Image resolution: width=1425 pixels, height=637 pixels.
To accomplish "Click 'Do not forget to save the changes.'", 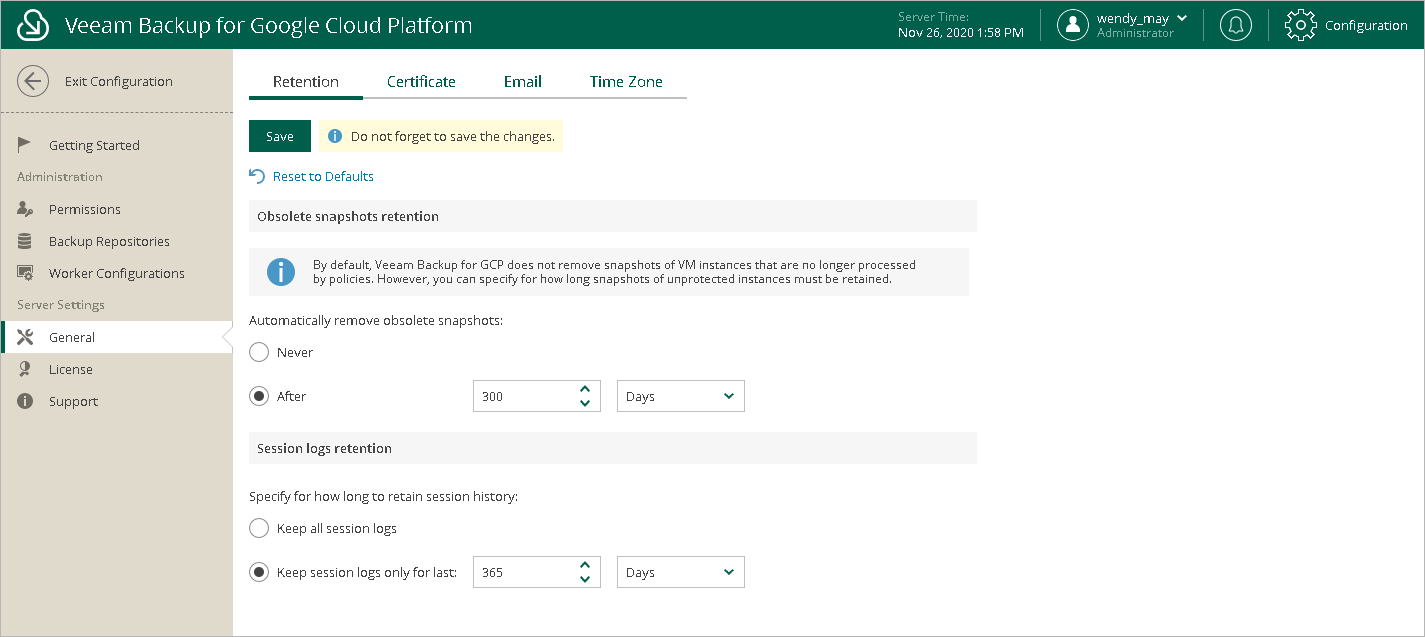I will point(453,136).
